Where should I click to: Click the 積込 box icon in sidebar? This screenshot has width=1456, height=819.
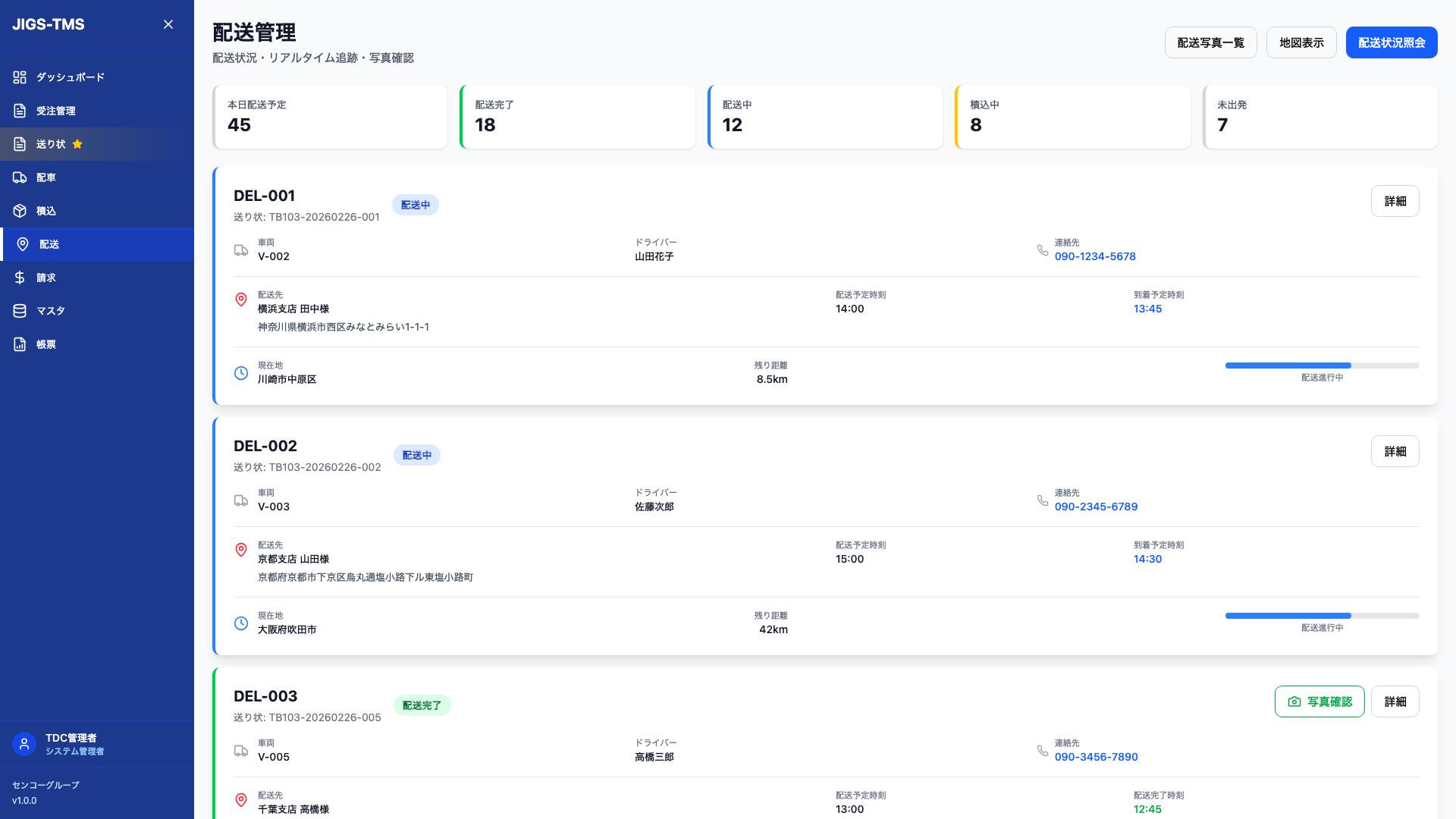pyautogui.click(x=20, y=211)
